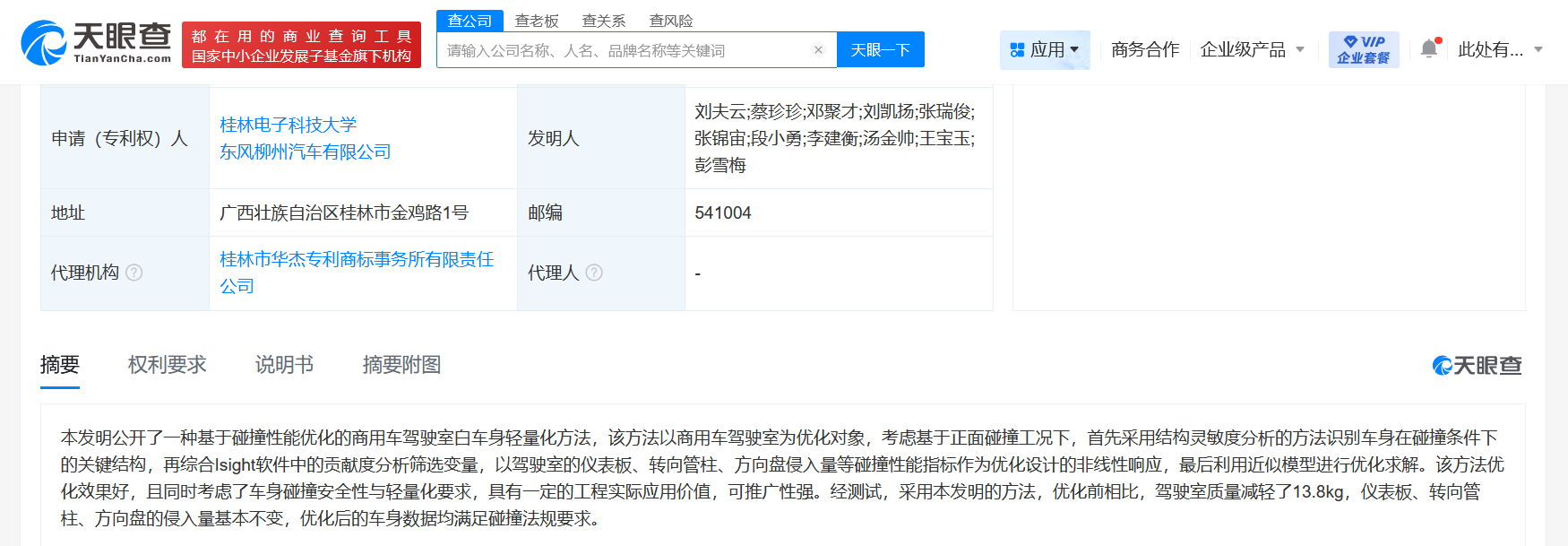Switch to the 说明书 tab
Screen dimensions: 1568x546
(x=285, y=365)
